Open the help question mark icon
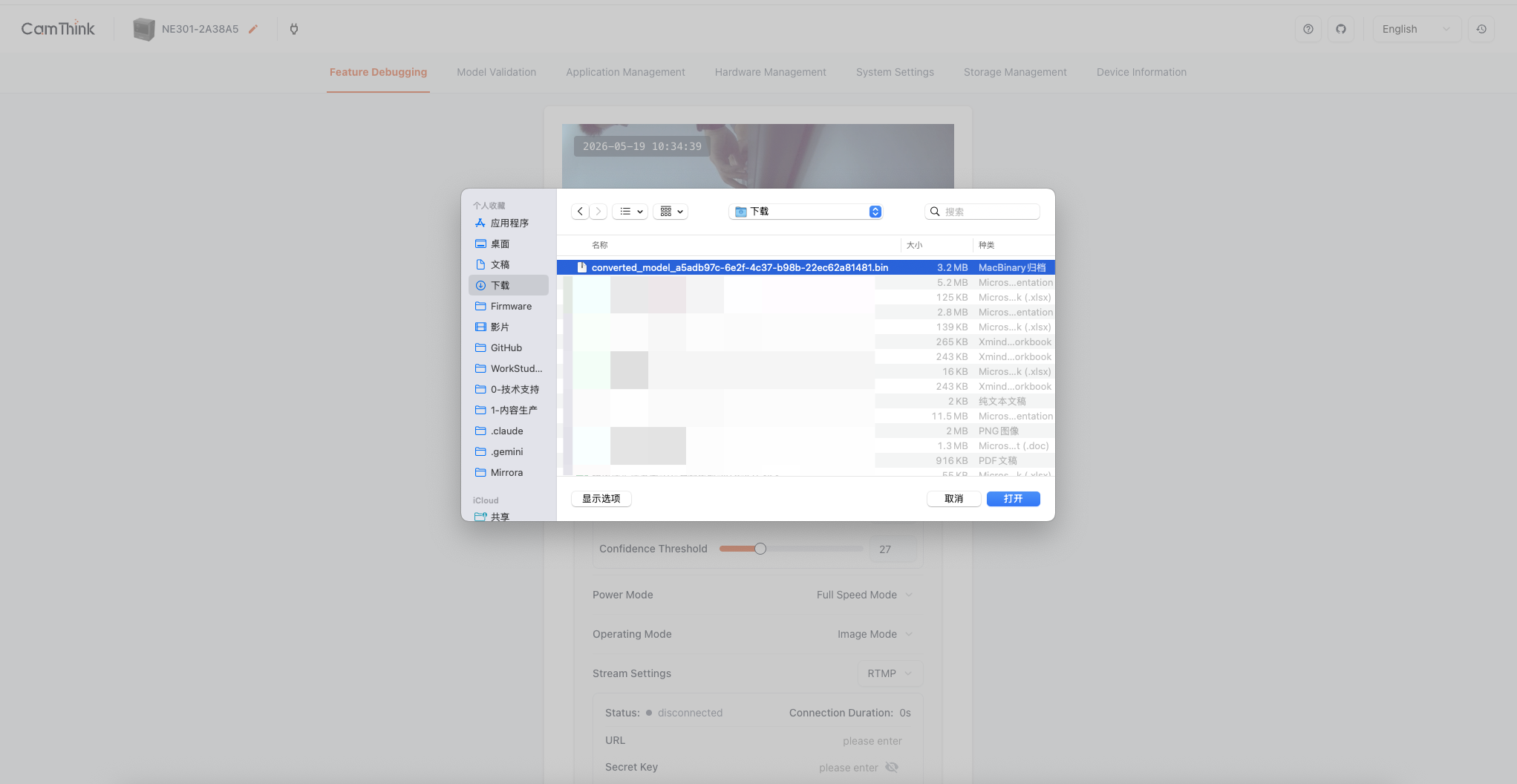This screenshot has width=1517, height=784. [x=1308, y=29]
